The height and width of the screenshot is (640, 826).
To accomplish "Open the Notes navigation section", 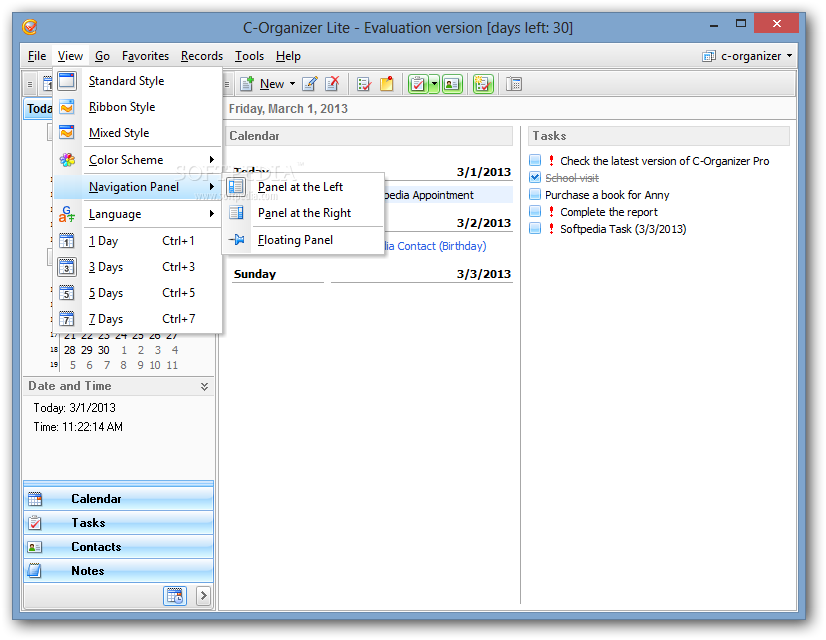I will (119, 570).
